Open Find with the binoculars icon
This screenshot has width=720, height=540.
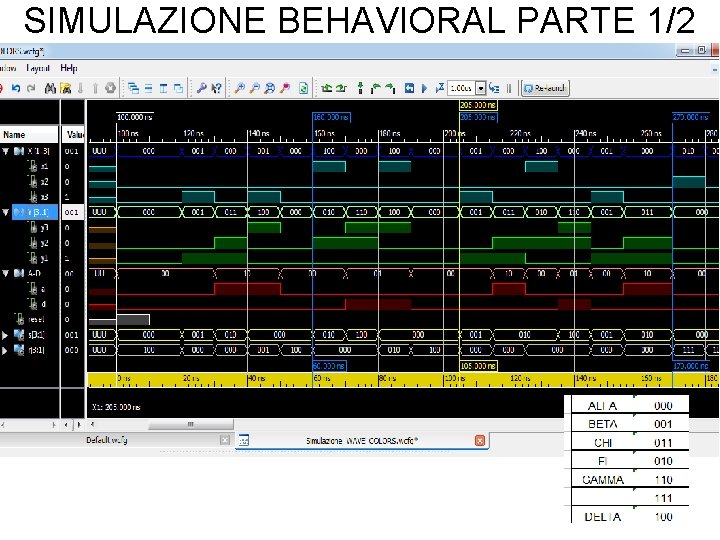(50, 88)
